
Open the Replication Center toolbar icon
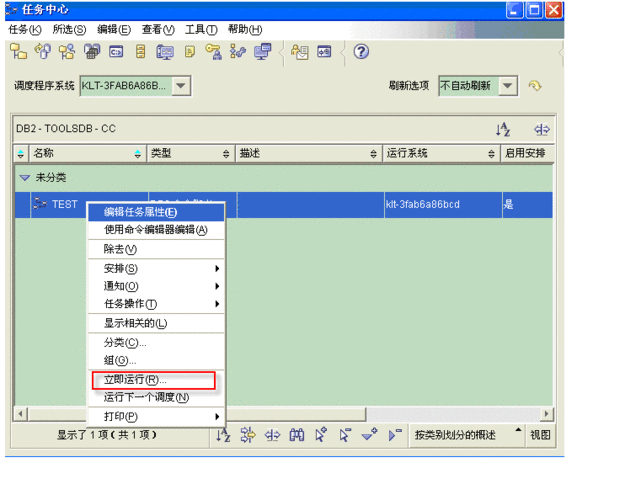coord(43,52)
